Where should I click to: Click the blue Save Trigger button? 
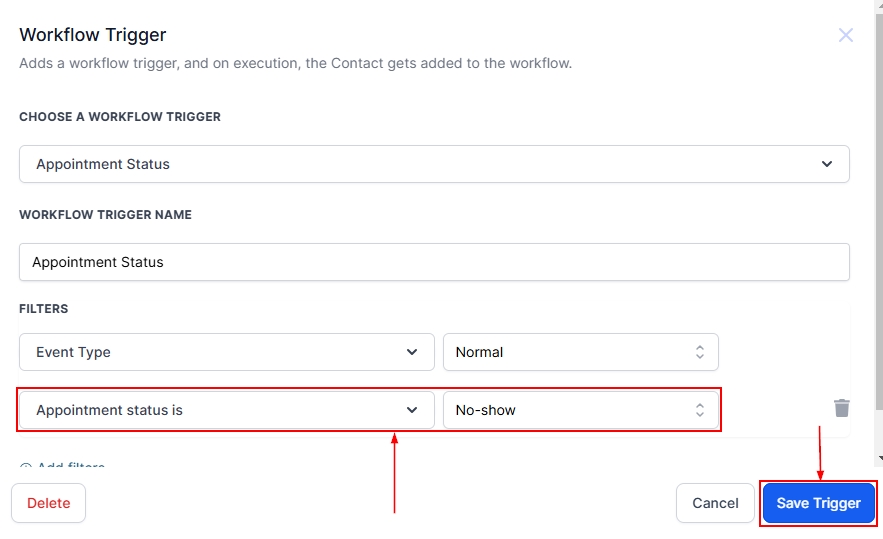click(x=818, y=503)
